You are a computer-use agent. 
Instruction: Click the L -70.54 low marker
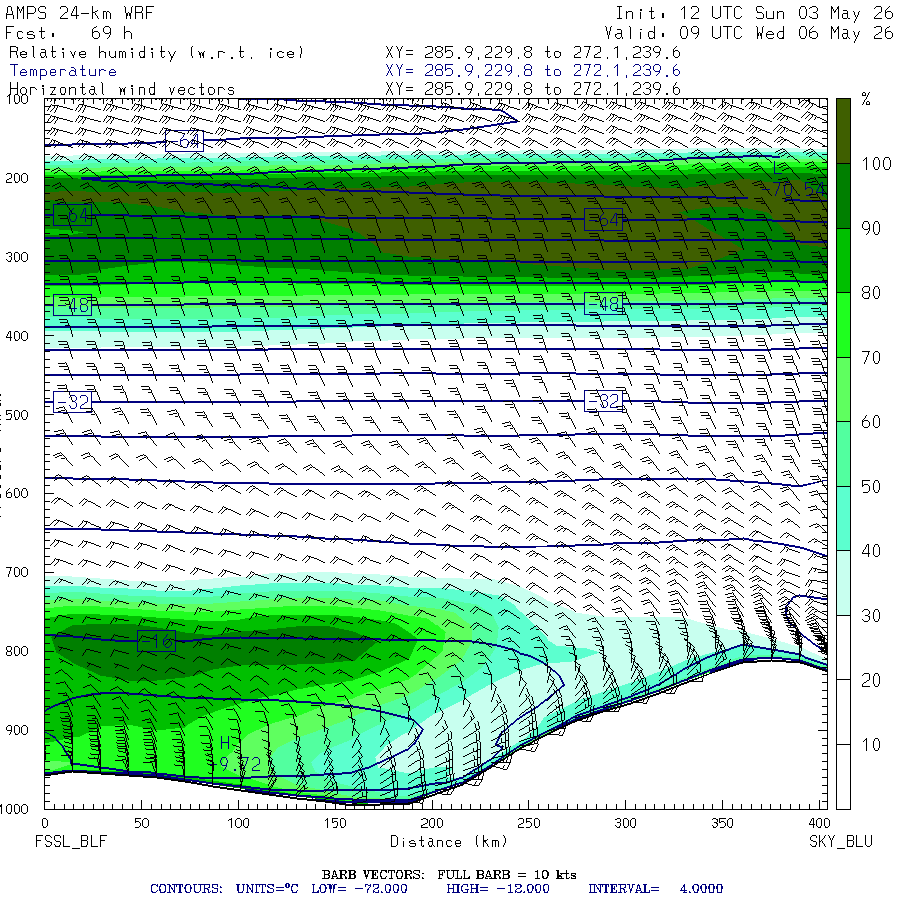tap(796, 179)
